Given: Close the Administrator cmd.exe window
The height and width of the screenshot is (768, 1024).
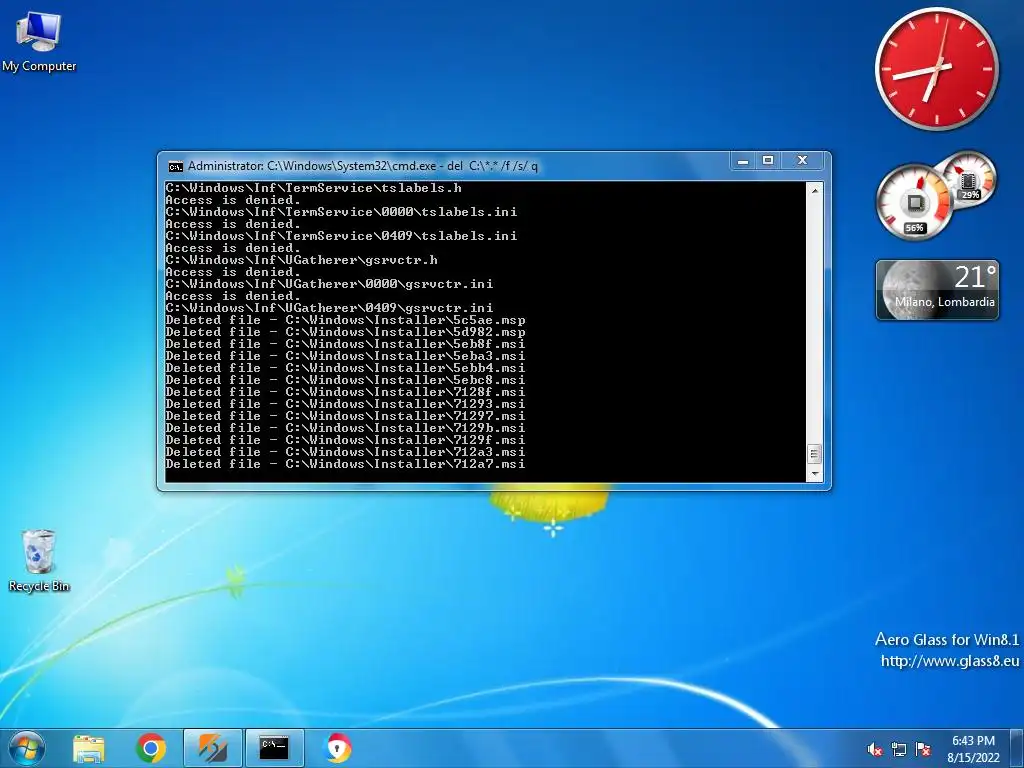Looking at the screenshot, I should coord(803,161).
